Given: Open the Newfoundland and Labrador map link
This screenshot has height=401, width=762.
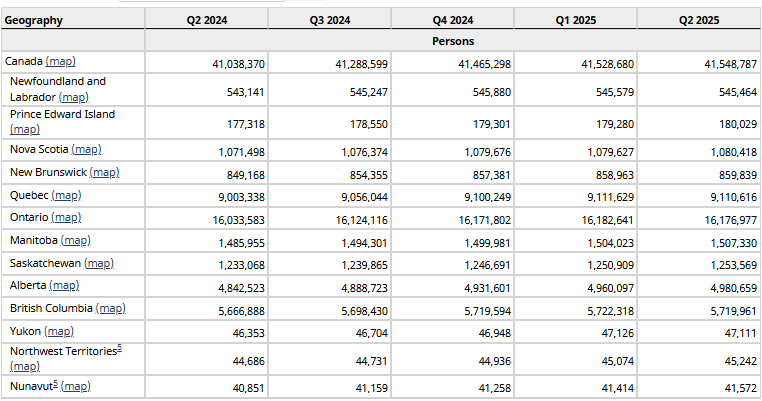Looking at the screenshot, I should click(73, 97).
